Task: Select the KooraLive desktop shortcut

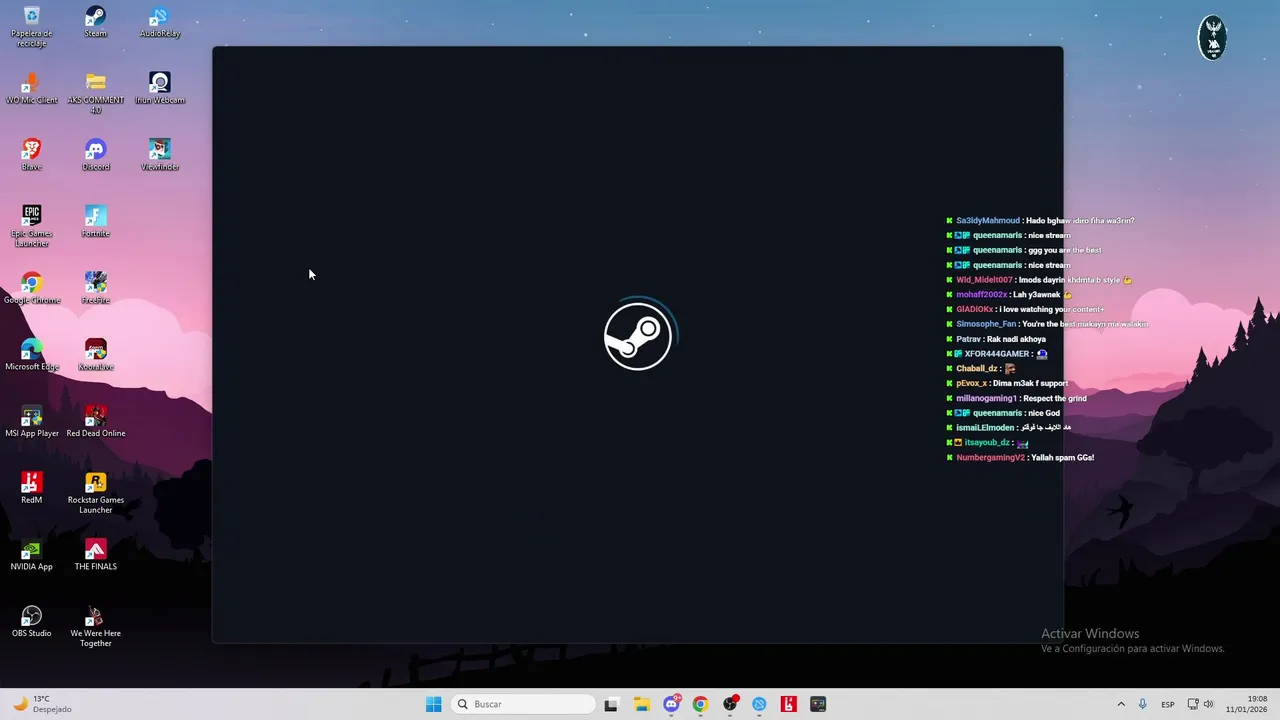Action: pos(95,355)
